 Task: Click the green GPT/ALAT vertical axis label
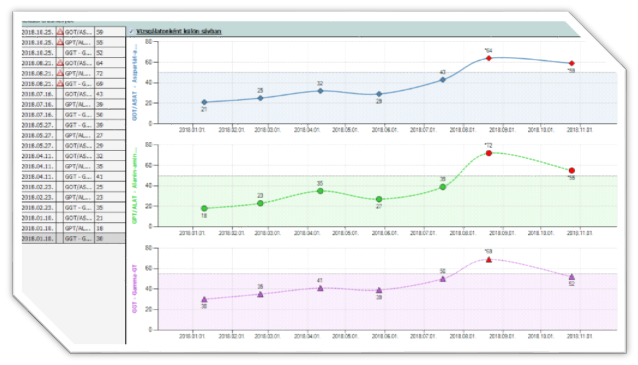point(134,185)
